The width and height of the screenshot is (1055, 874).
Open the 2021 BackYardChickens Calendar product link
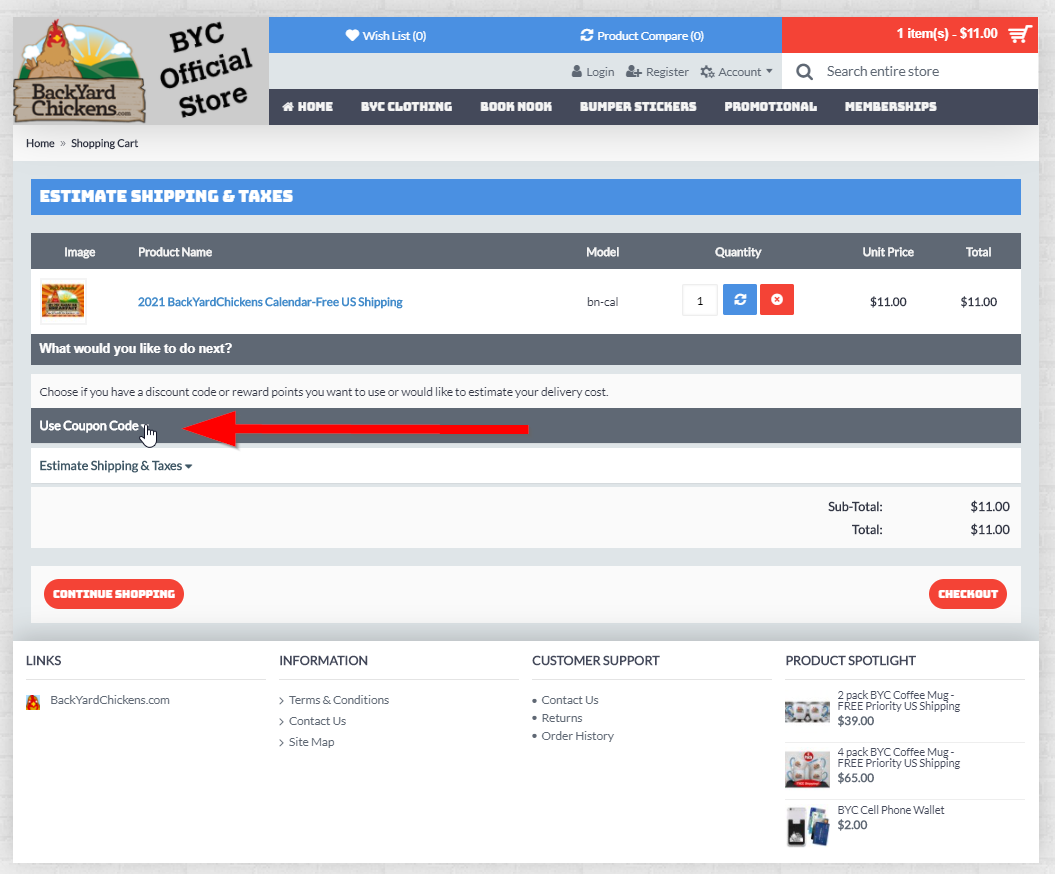click(x=270, y=301)
